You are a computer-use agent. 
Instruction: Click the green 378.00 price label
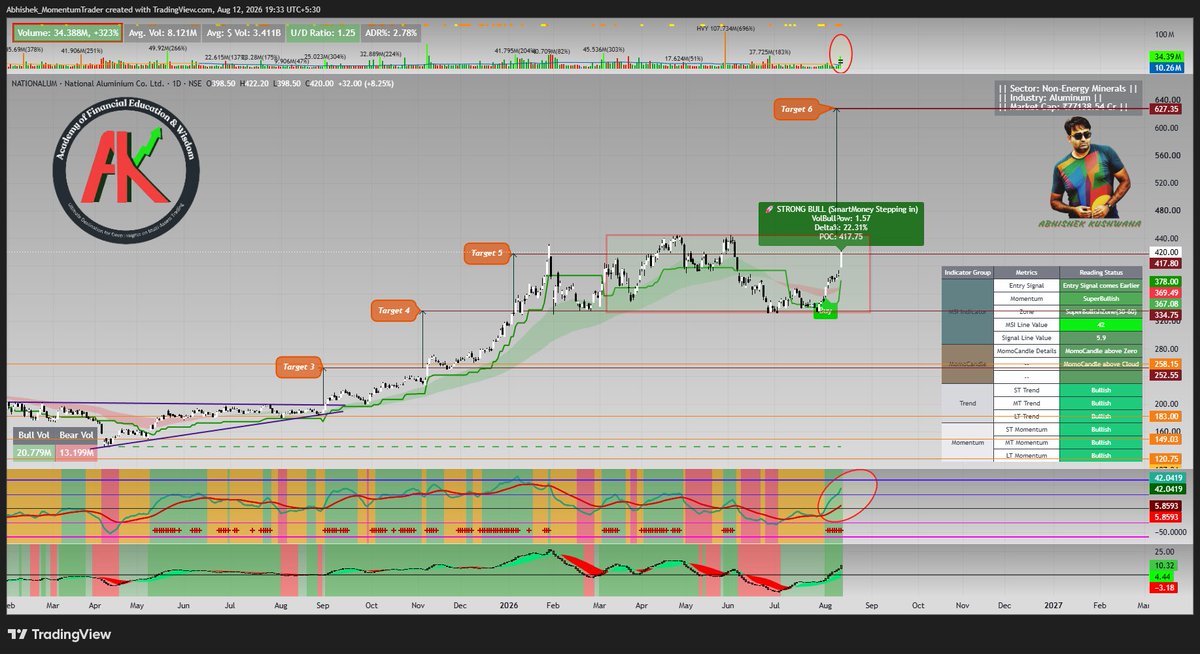[x=1167, y=282]
